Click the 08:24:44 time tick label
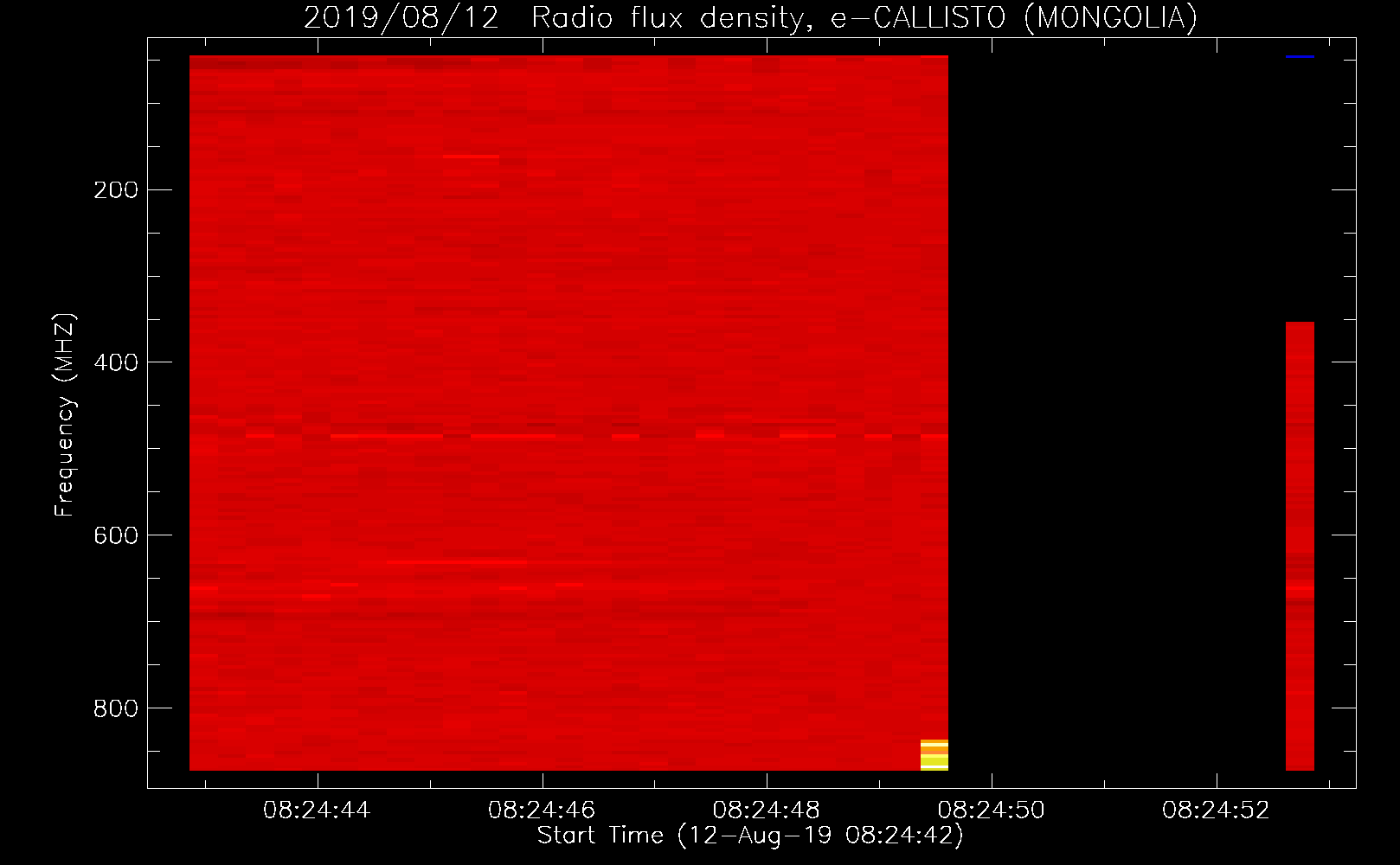Image resolution: width=1400 pixels, height=865 pixels. point(317,811)
